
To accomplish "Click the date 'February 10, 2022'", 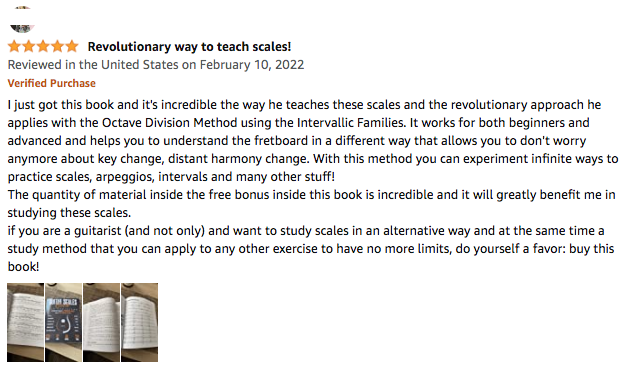I will click(252, 65).
